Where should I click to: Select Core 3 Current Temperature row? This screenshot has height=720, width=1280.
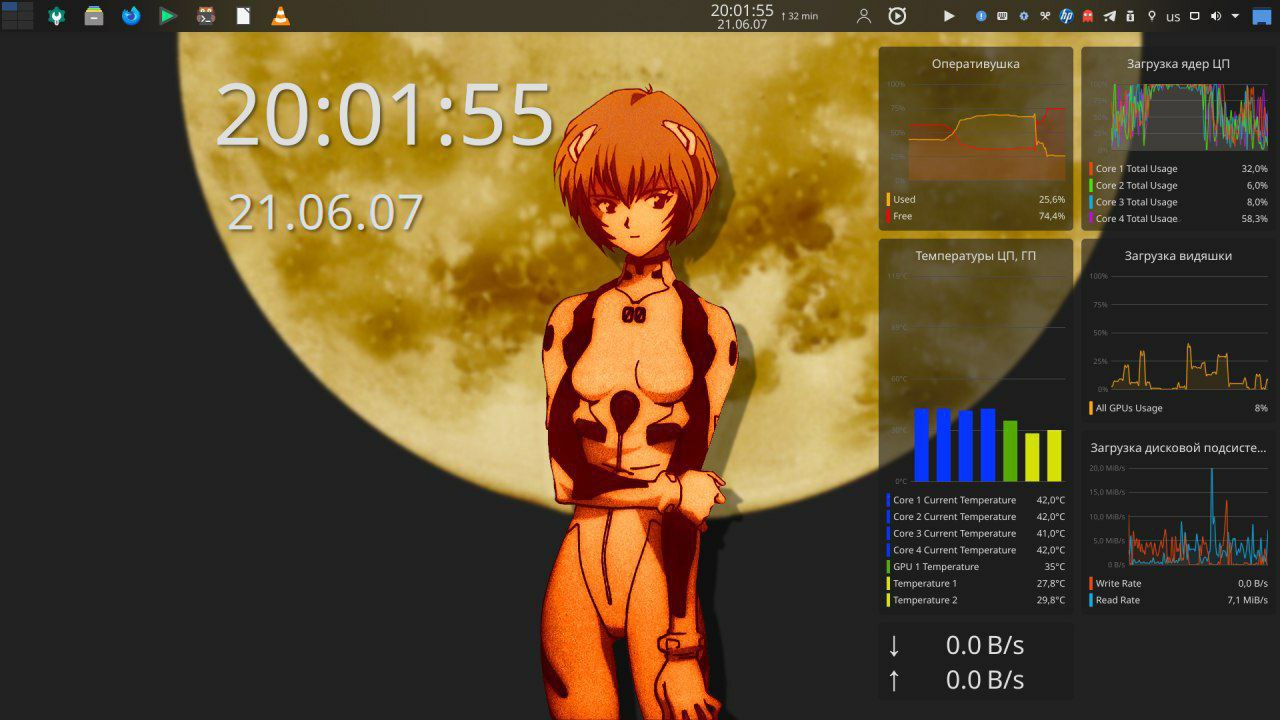976,533
